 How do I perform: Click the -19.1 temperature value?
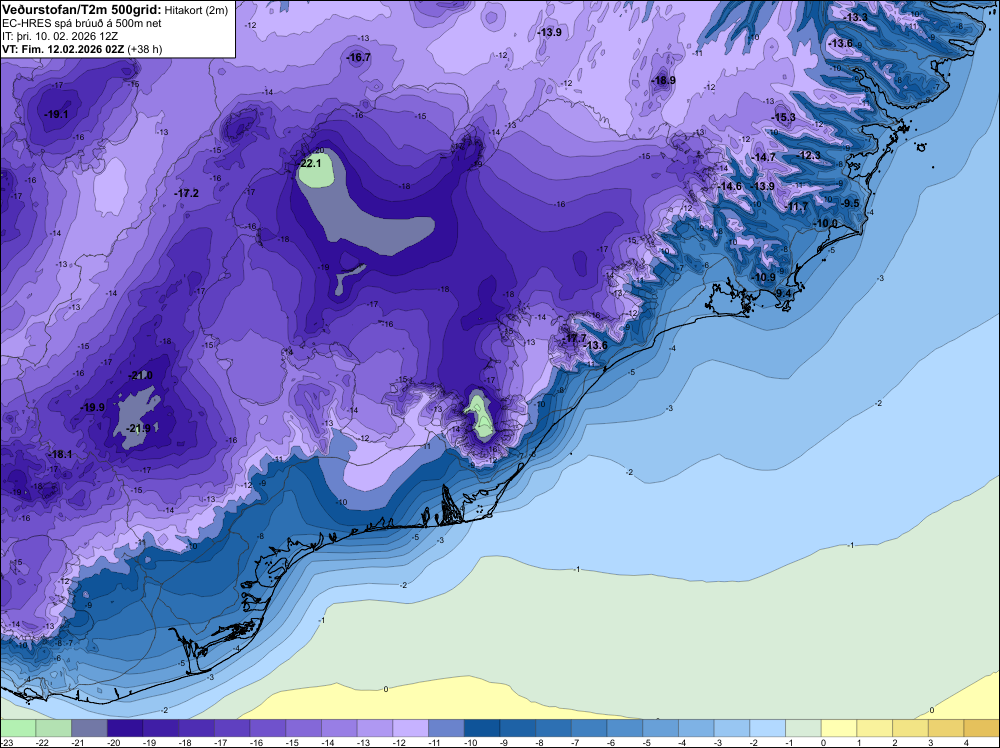click(x=56, y=115)
